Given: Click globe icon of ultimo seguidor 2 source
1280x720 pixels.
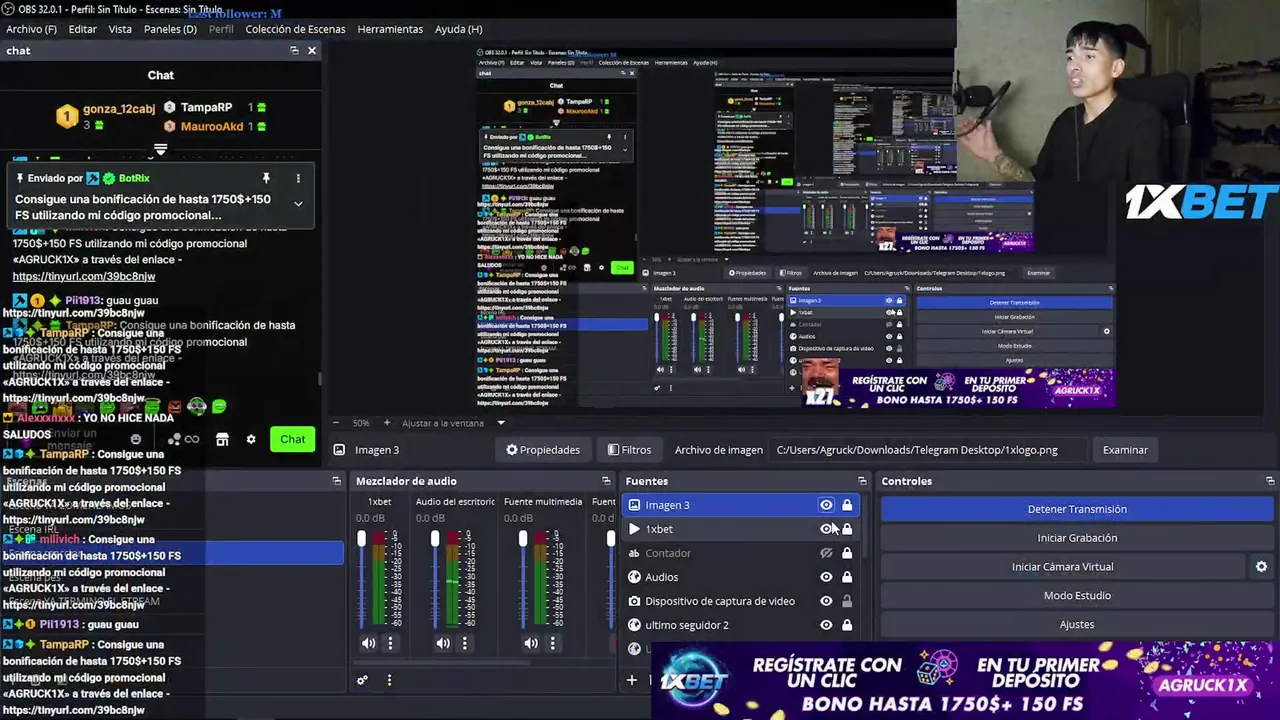Looking at the screenshot, I should tap(634, 625).
